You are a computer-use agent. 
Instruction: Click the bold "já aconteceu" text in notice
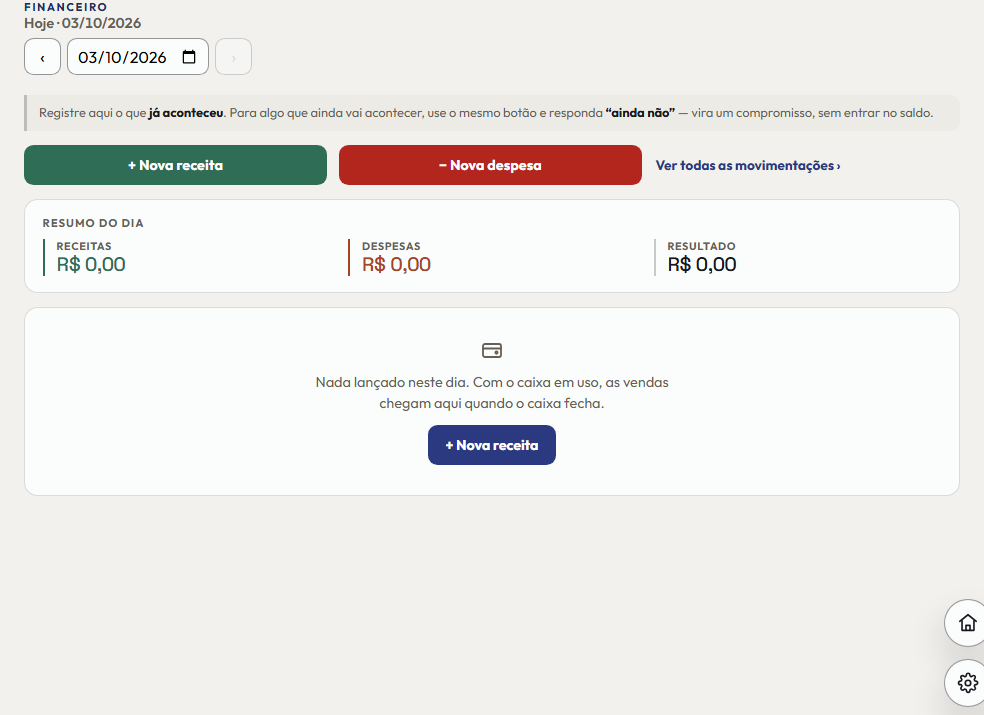point(186,113)
